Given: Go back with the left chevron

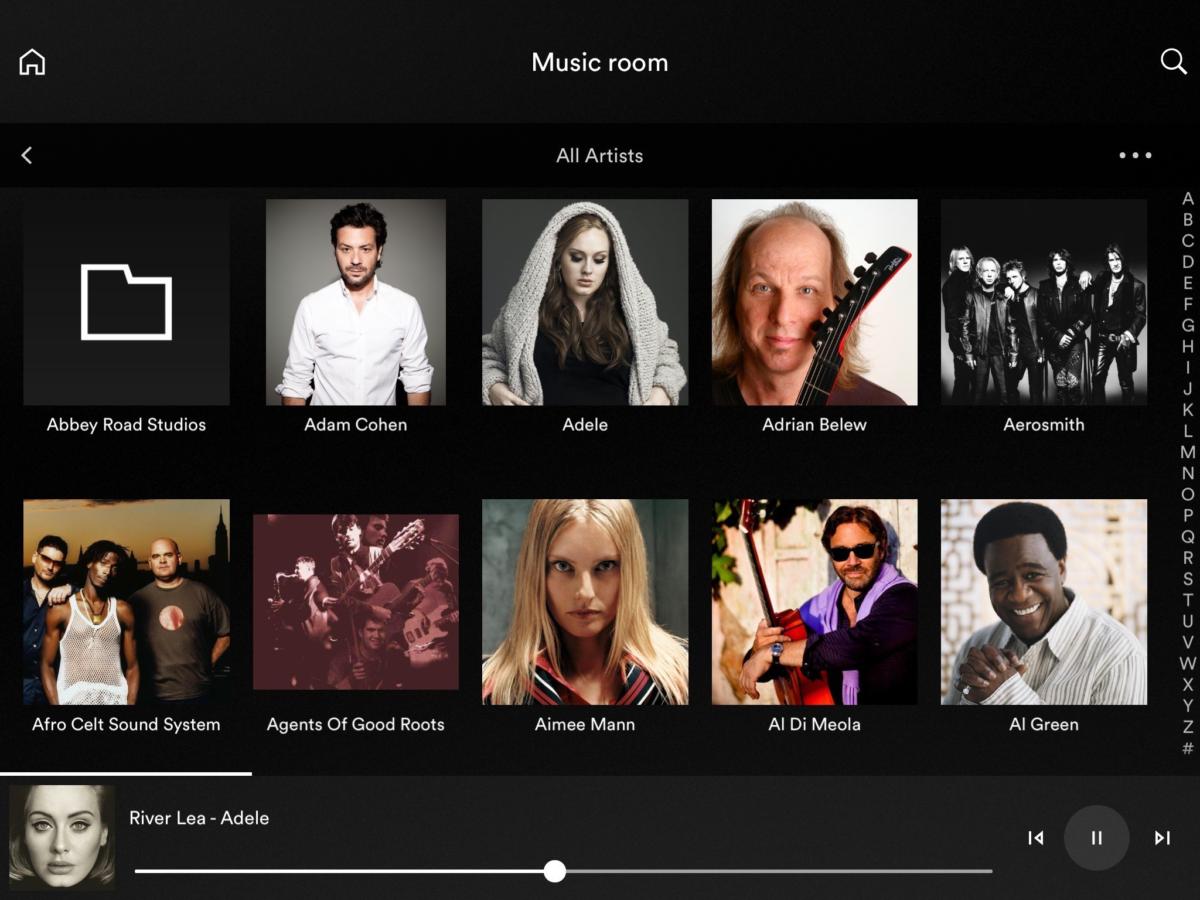Looking at the screenshot, I should tap(27, 155).
